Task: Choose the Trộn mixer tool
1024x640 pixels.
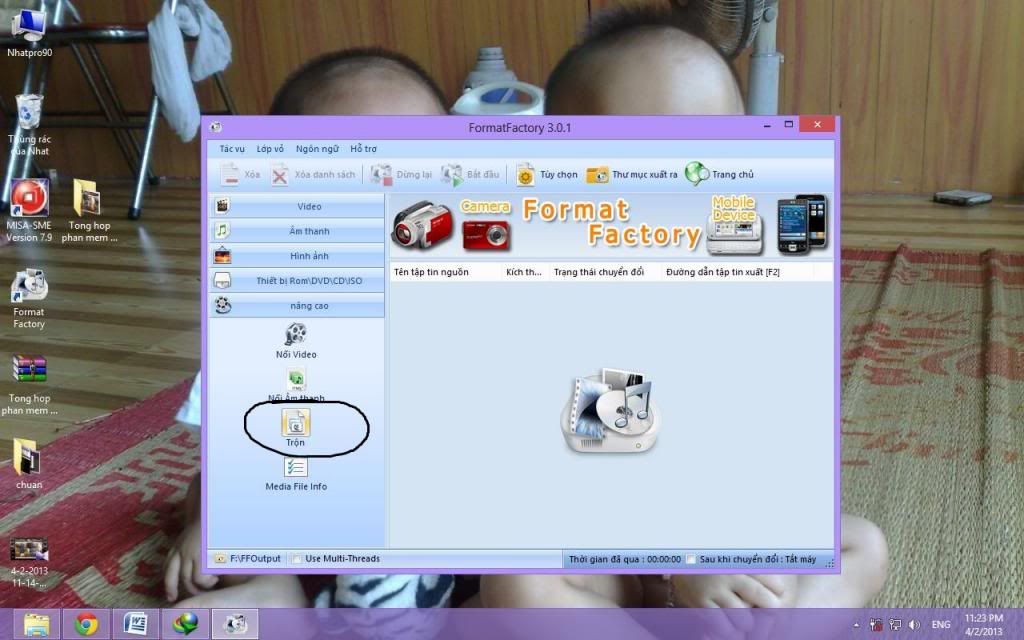Action: [x=295, y=428]
